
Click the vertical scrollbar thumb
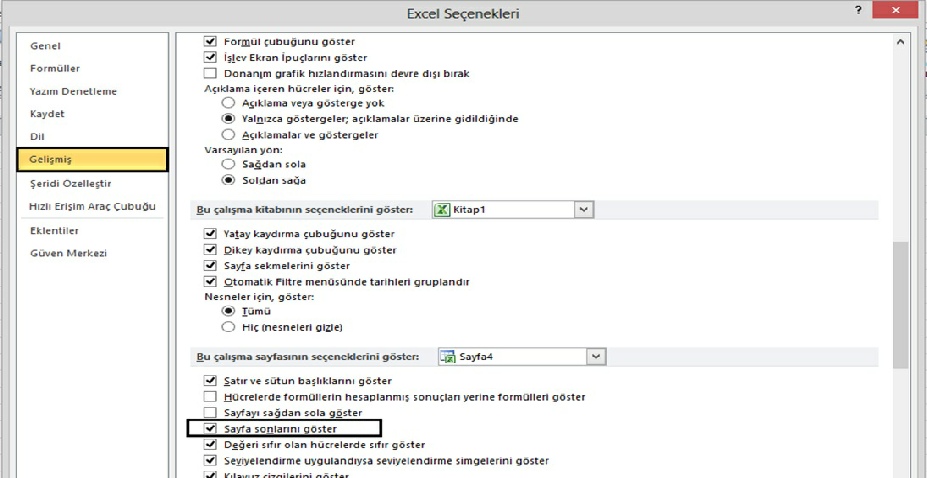point(900,305)
